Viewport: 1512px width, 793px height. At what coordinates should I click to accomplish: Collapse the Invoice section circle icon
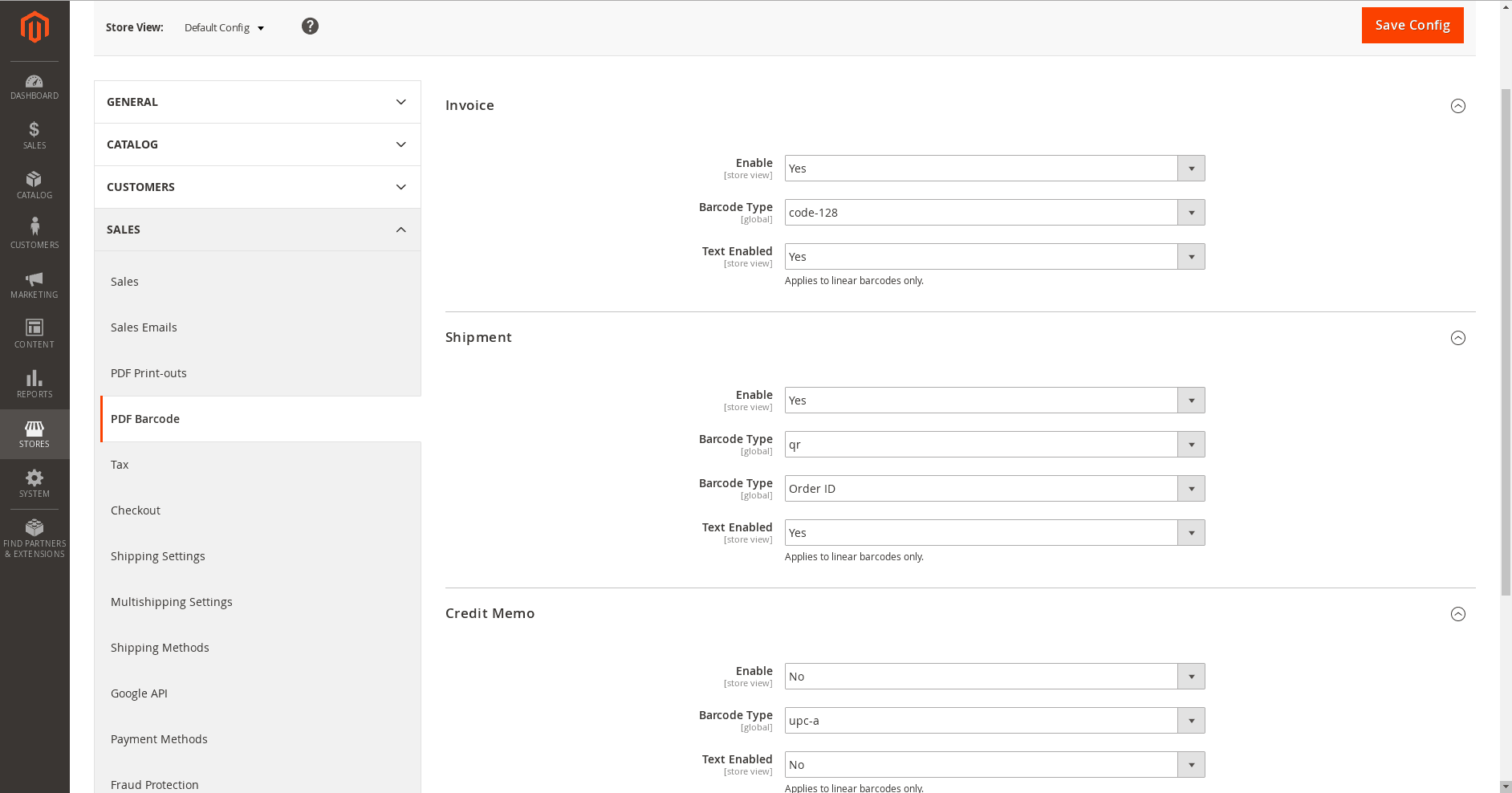point(1458,106)
